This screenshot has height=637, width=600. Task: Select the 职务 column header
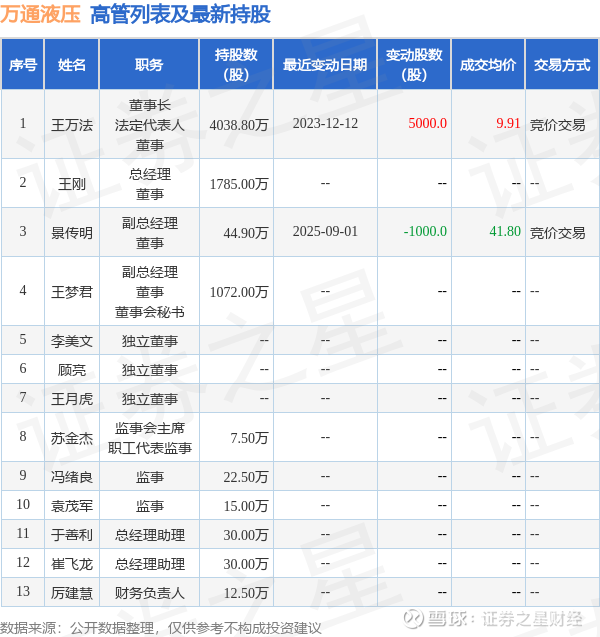click(x=149, y=64)
